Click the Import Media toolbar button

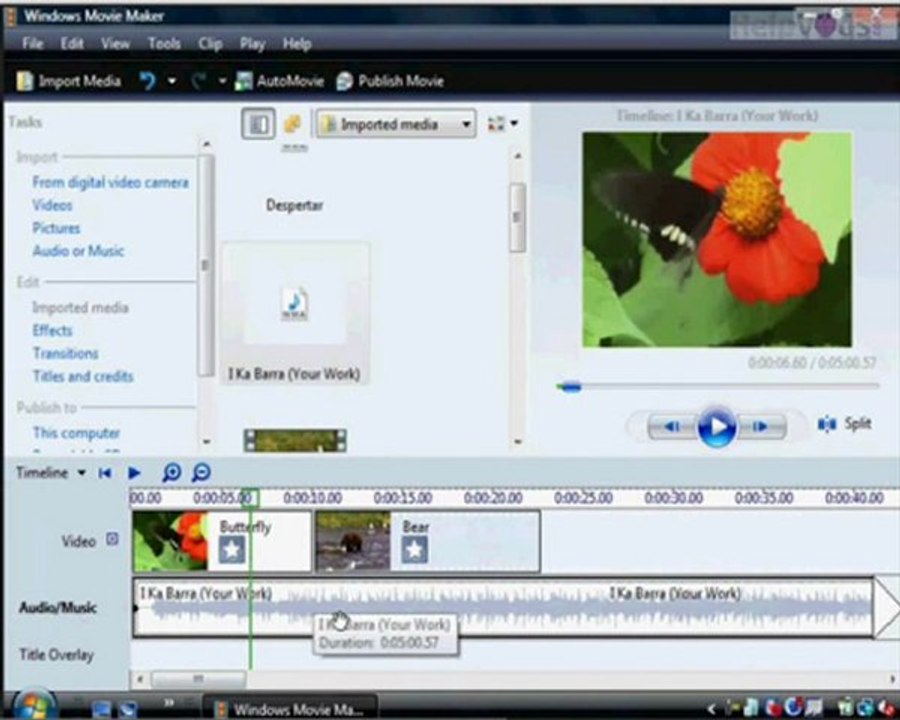pyautogui.click(x=69, y=81)
